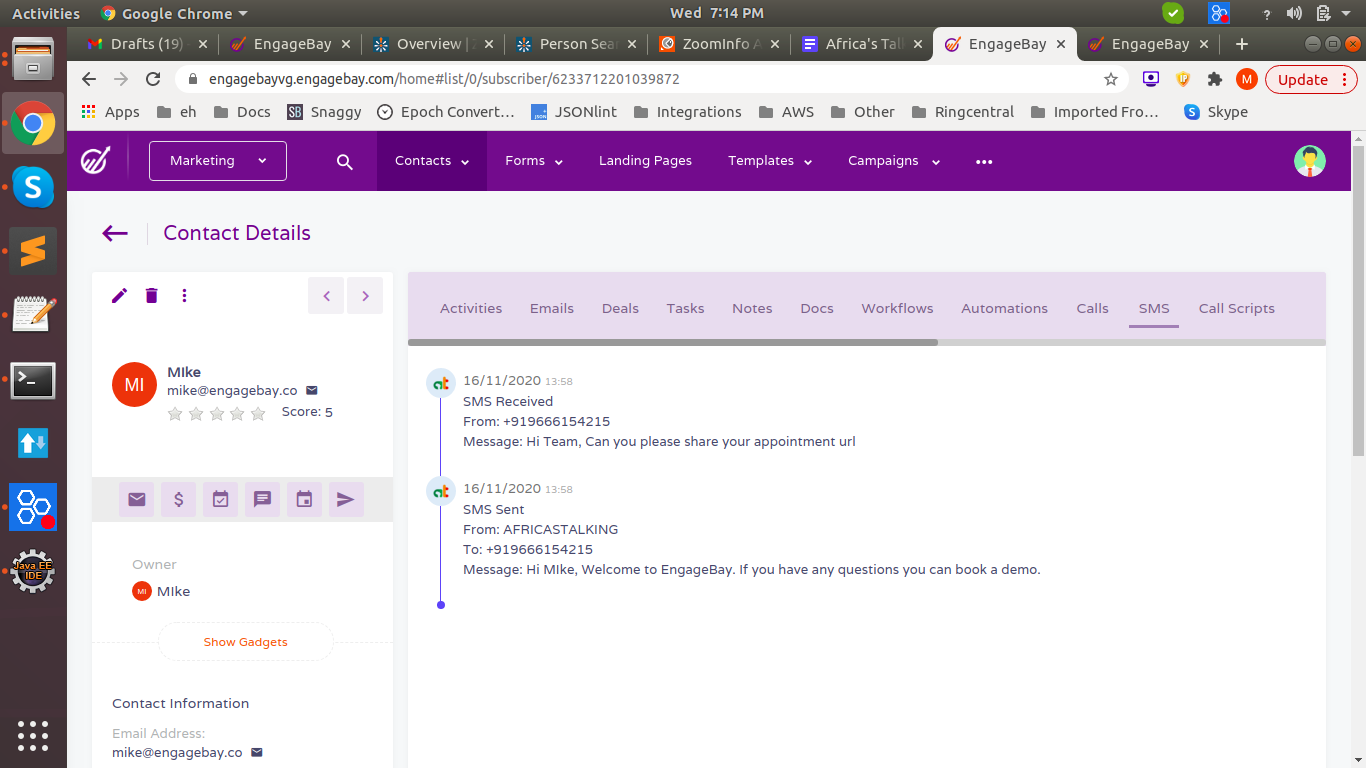Click the third rating star for Mike
The height and width of the screenshot is (768, 1366).
click(x=217, y=413)
